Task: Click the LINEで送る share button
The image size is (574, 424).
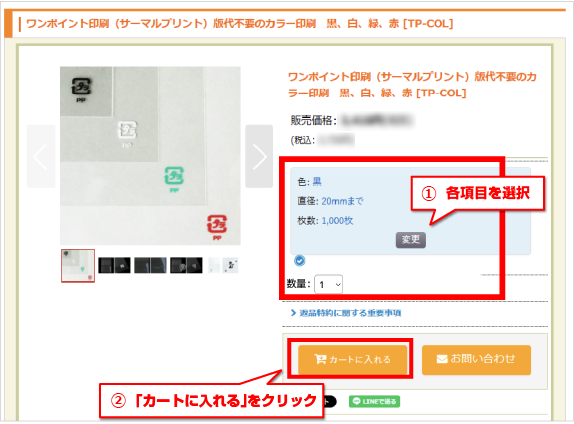Action: (x=374, y=401)
